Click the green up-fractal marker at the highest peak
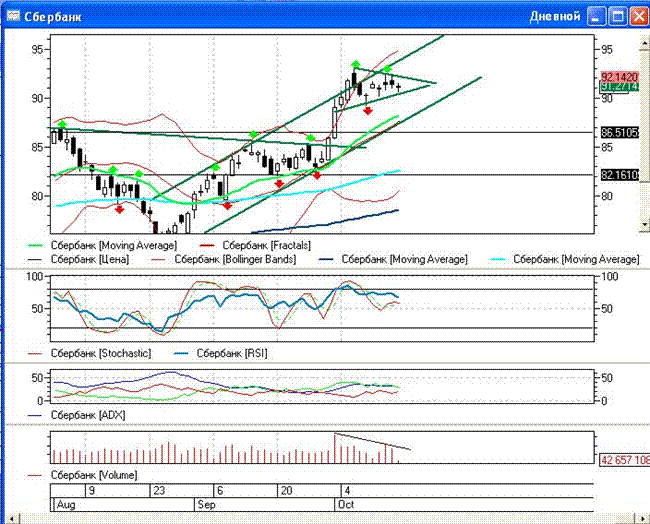Image resolution: width=650 pixels, height=524 pixels. coord(355,64)
